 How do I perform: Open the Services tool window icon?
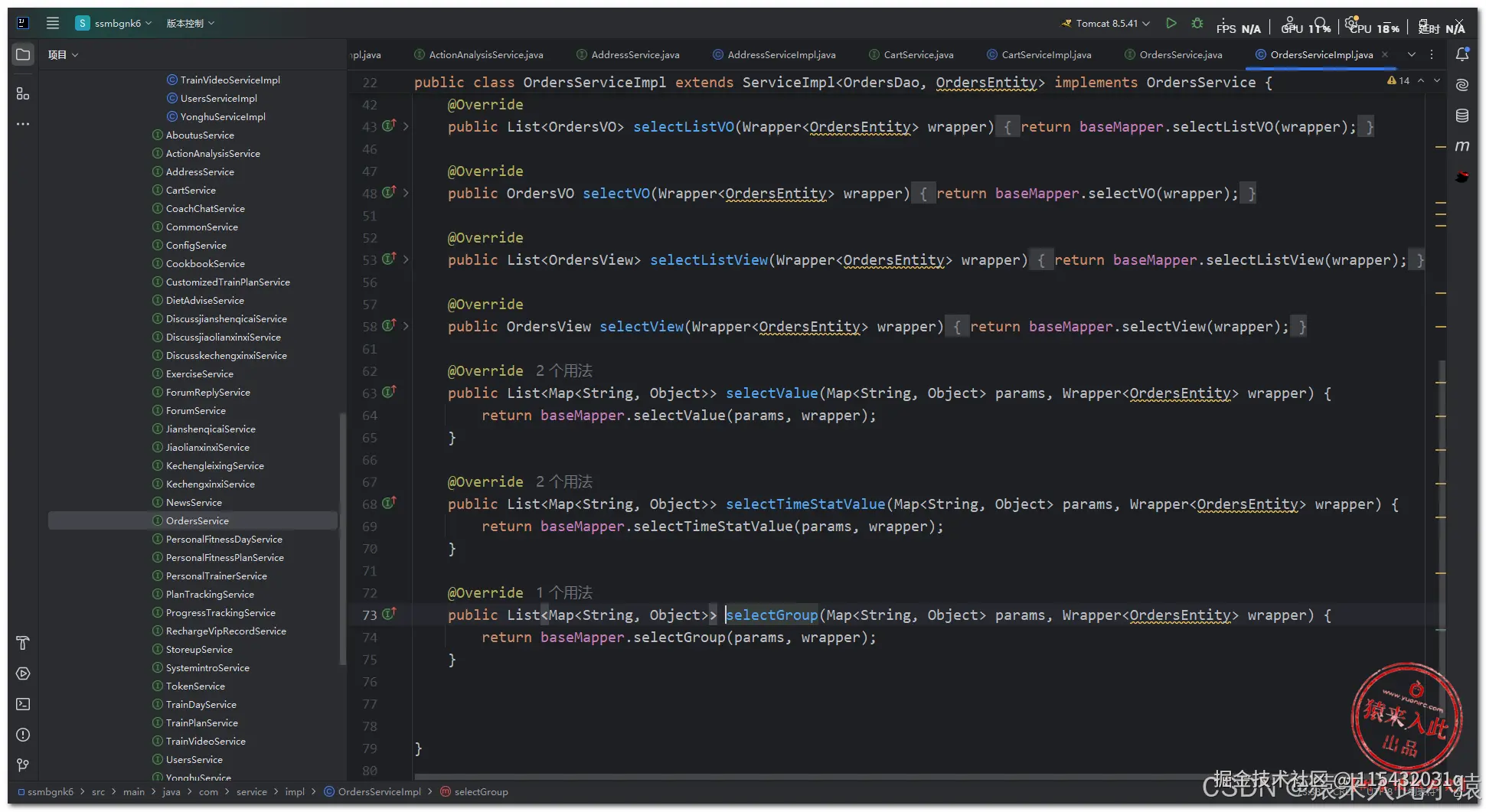(23, 673)
